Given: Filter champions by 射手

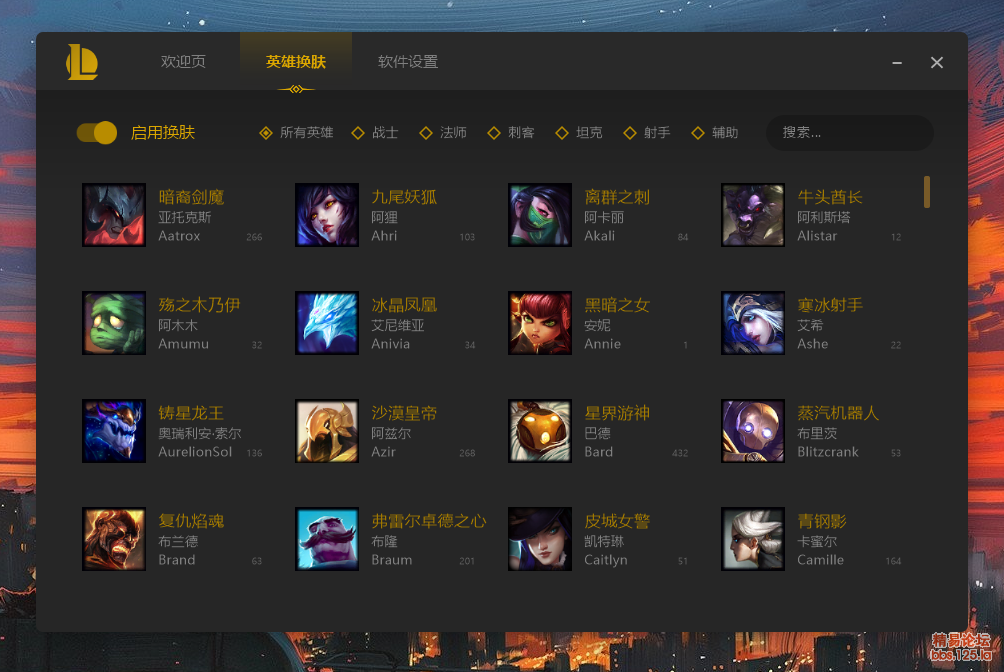Looking at the screenshot, I should pos(647,133).
